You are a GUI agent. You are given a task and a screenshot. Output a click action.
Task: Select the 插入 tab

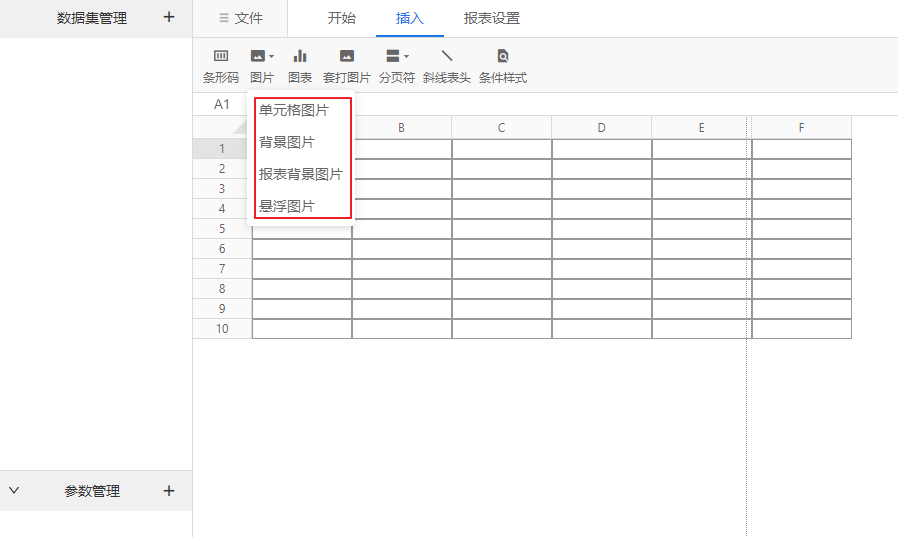409,18
